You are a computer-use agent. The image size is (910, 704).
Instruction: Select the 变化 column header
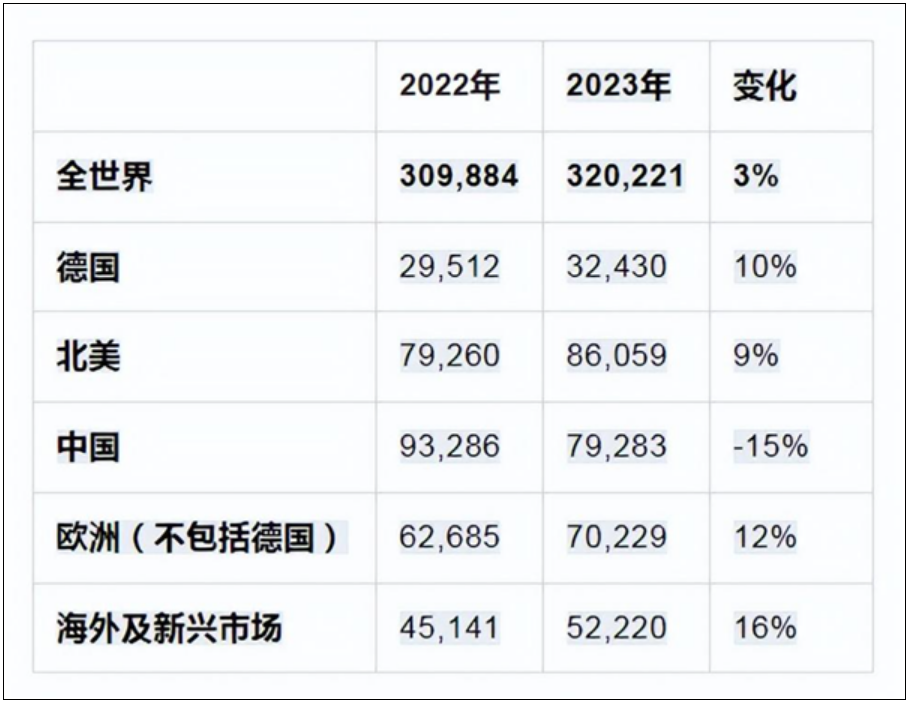(x=765, y=86)
